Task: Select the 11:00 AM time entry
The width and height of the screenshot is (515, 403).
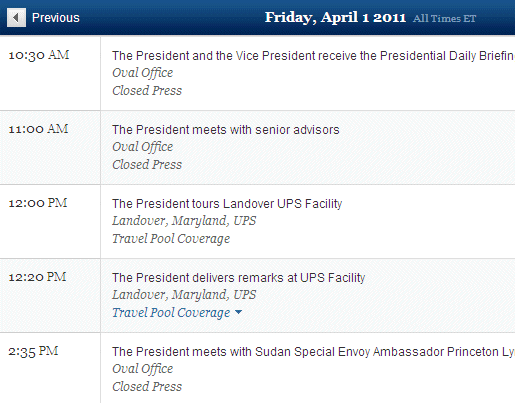Action: [x=38, y=129]
